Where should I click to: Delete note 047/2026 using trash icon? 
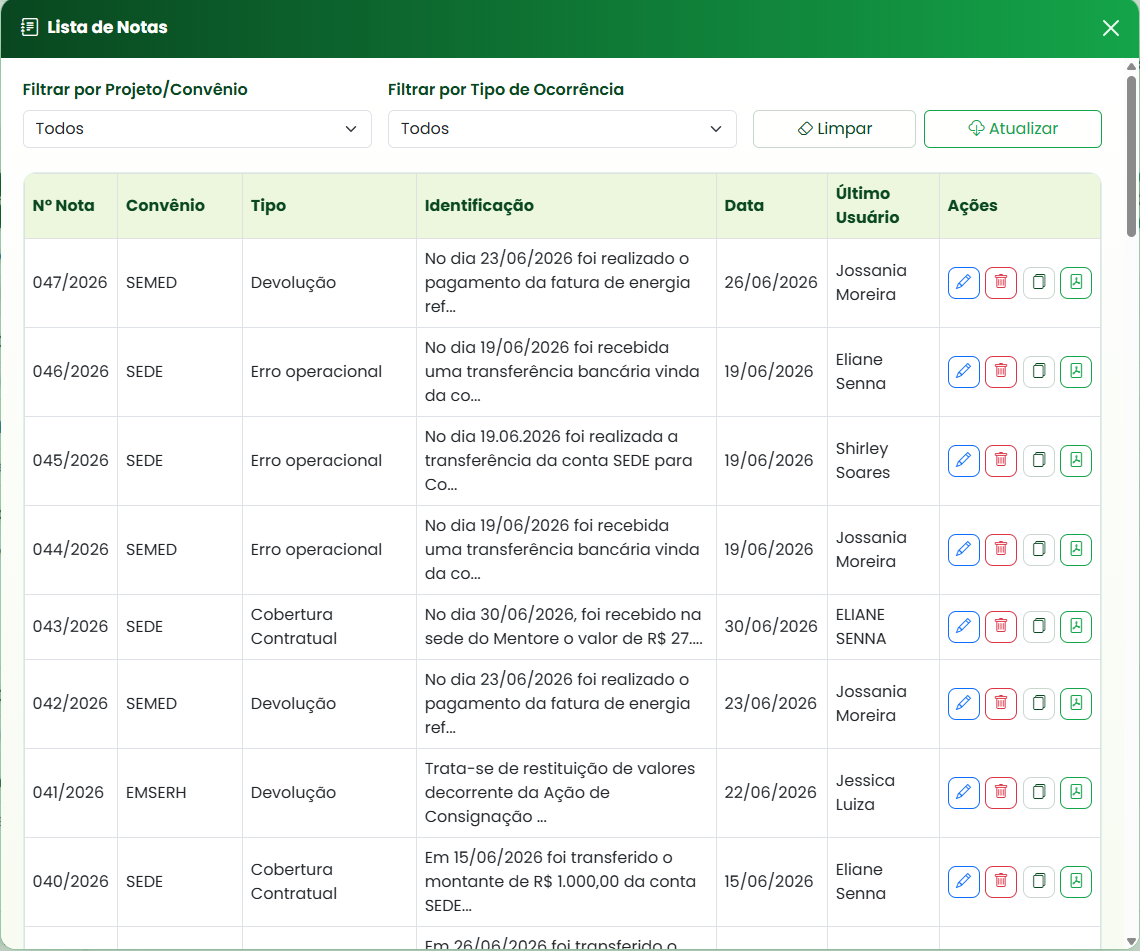coord(1001,283)
